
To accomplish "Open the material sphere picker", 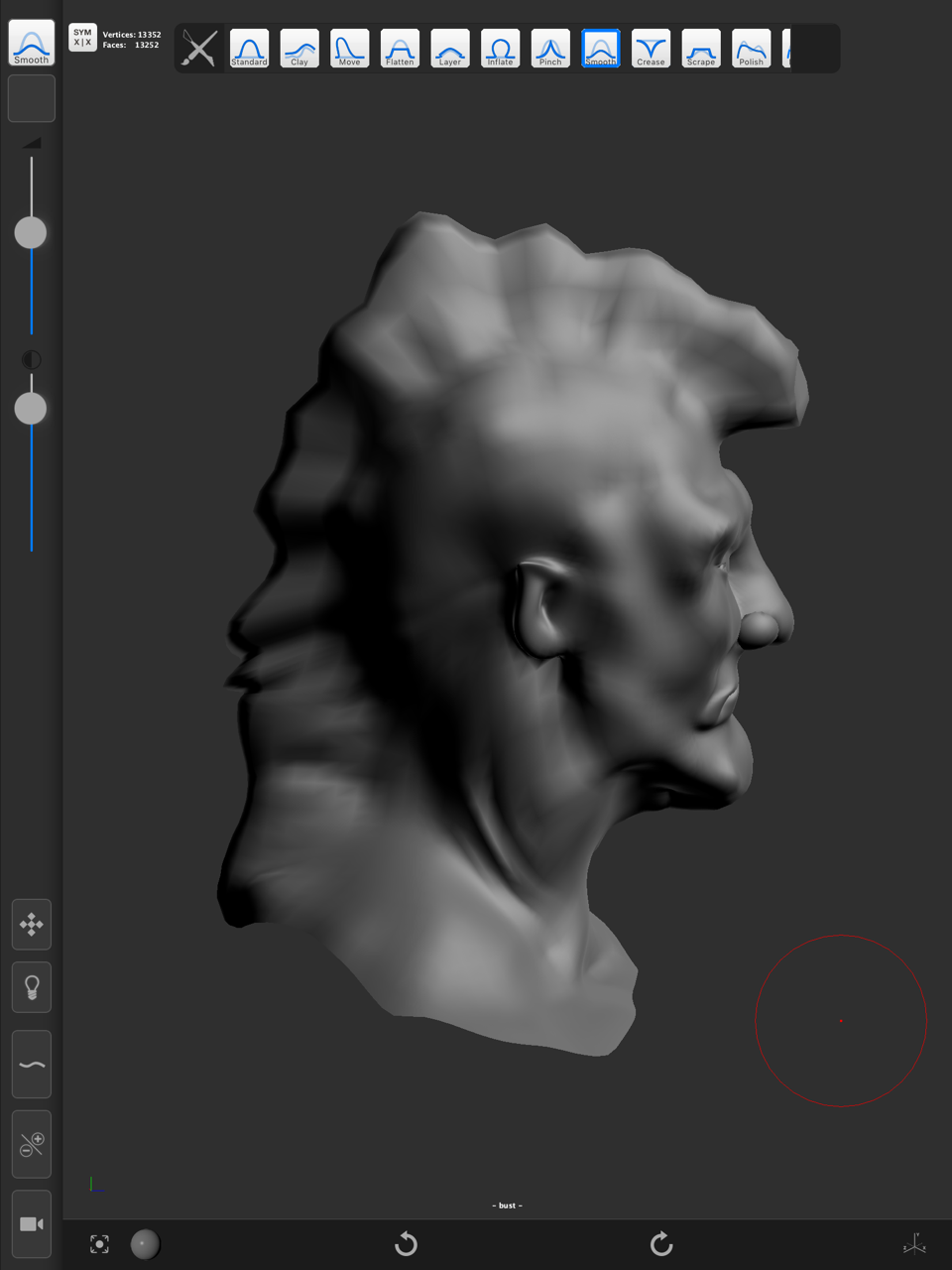I will (x=145, y=1244).
